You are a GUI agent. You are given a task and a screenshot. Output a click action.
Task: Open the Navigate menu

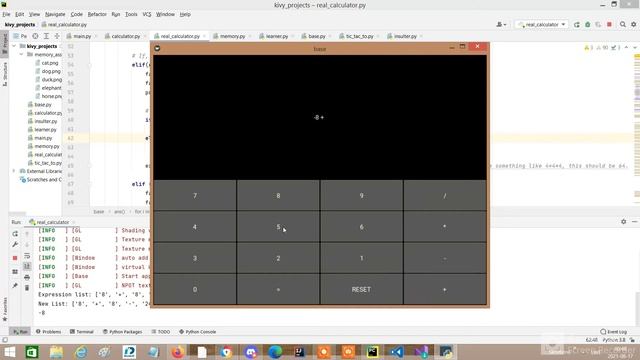[55, 14]
